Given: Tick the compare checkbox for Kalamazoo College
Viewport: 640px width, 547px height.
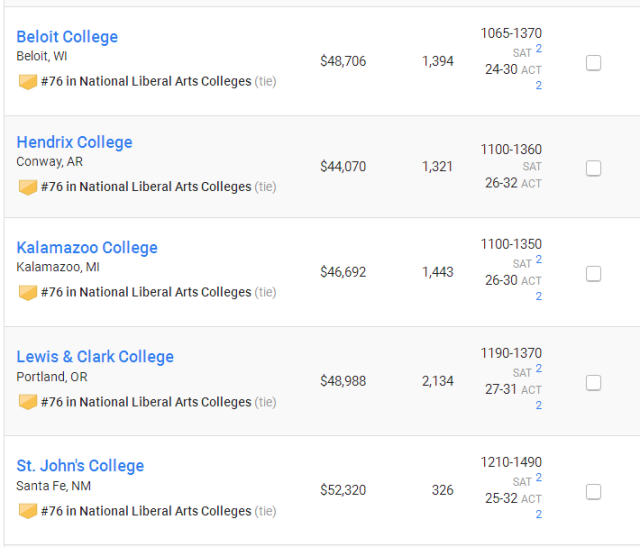Looking at the screenshot, I should coord(593,274).
